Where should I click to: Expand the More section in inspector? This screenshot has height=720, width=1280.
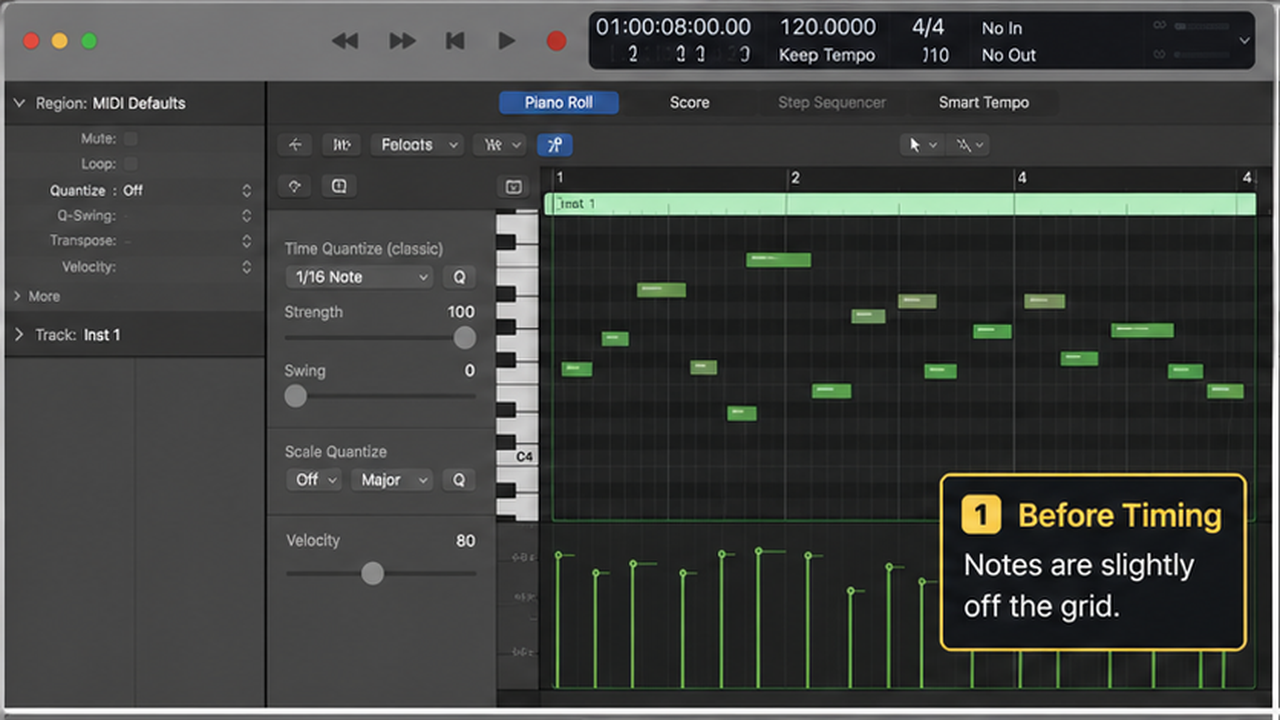(18, 296)
